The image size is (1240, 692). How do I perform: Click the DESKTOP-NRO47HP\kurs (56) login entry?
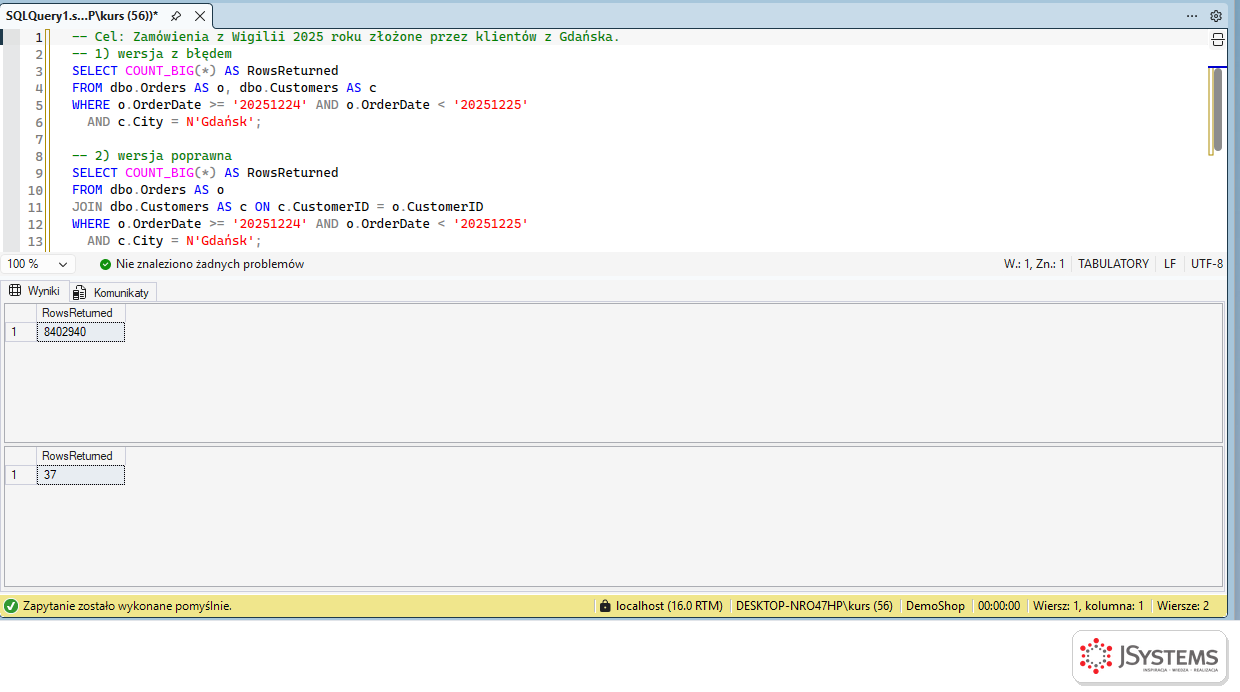coord(814,606)
